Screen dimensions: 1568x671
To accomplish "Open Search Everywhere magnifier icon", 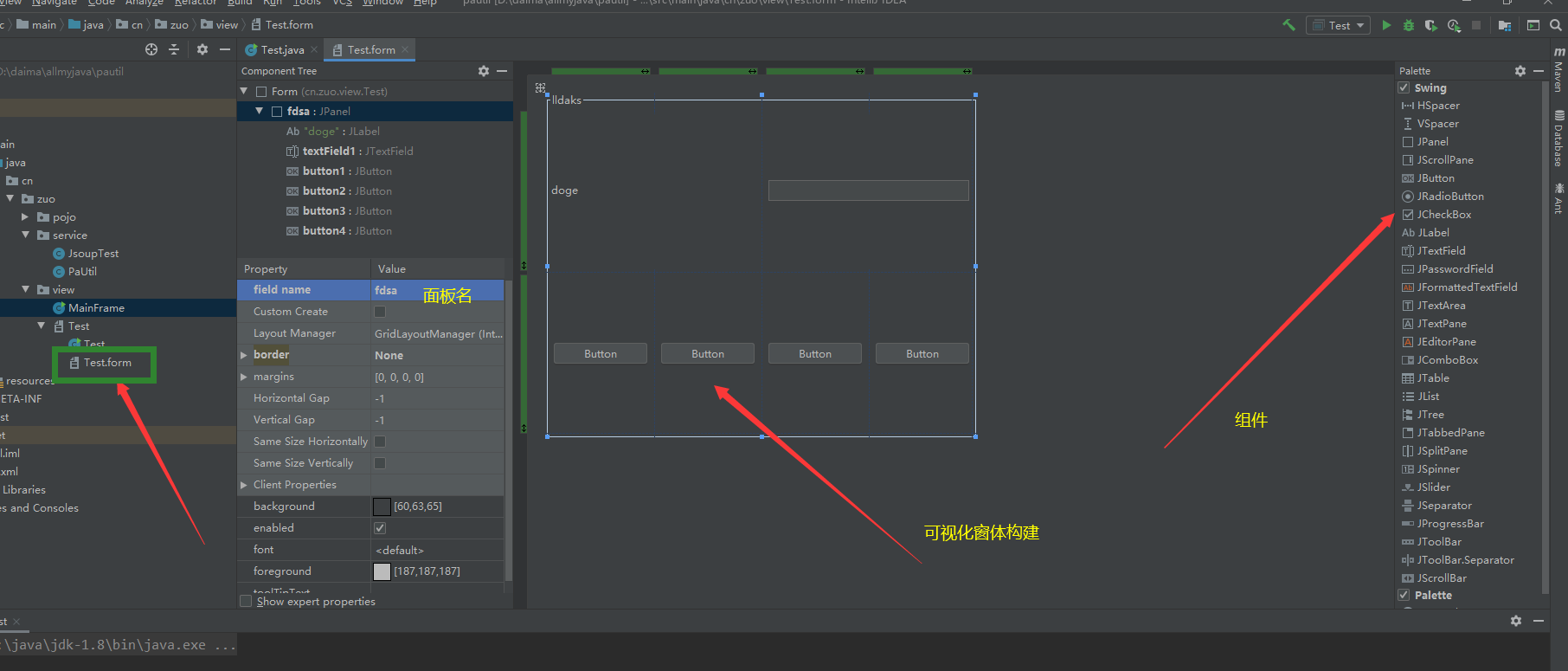I will [x=1556, y=25].
